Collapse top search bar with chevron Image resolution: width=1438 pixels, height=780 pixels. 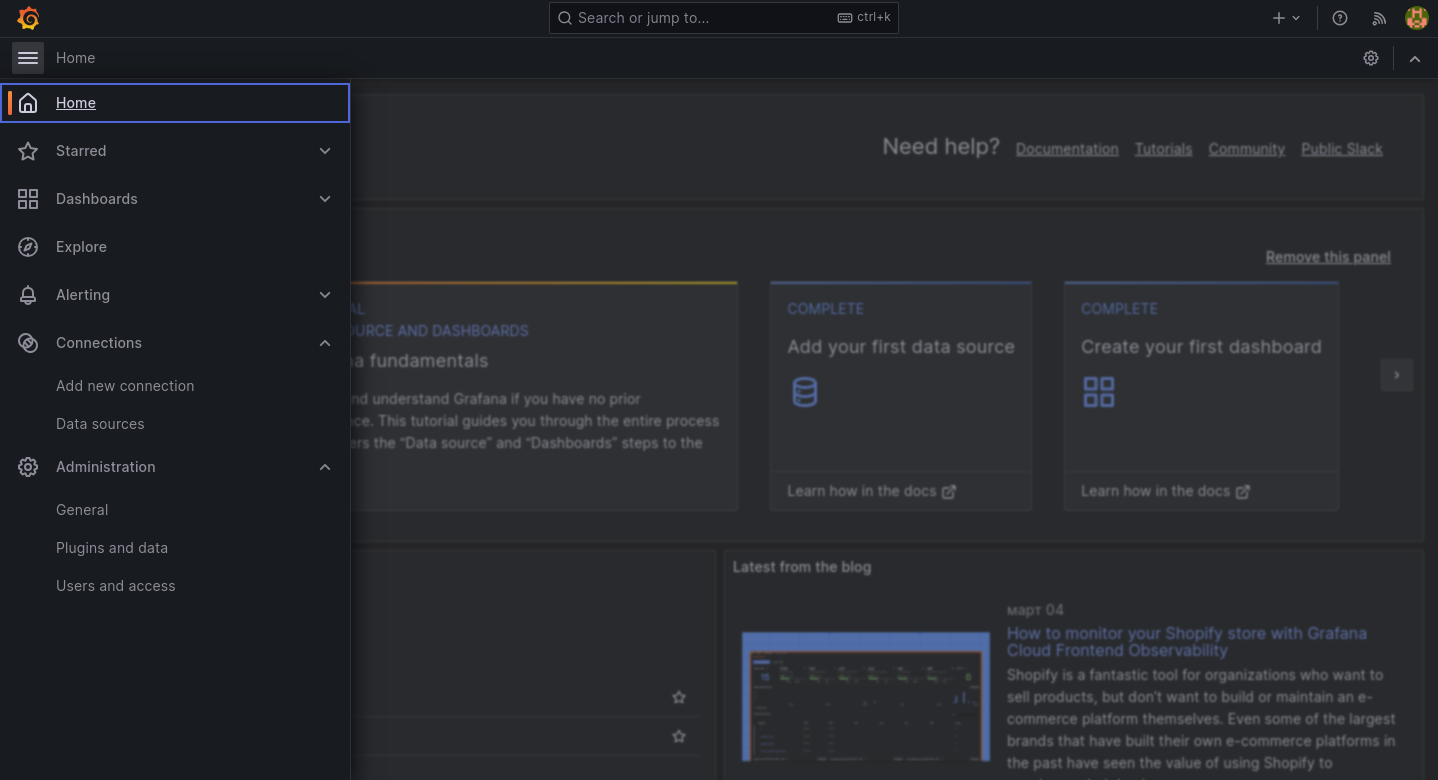[x=1415, y=58]
